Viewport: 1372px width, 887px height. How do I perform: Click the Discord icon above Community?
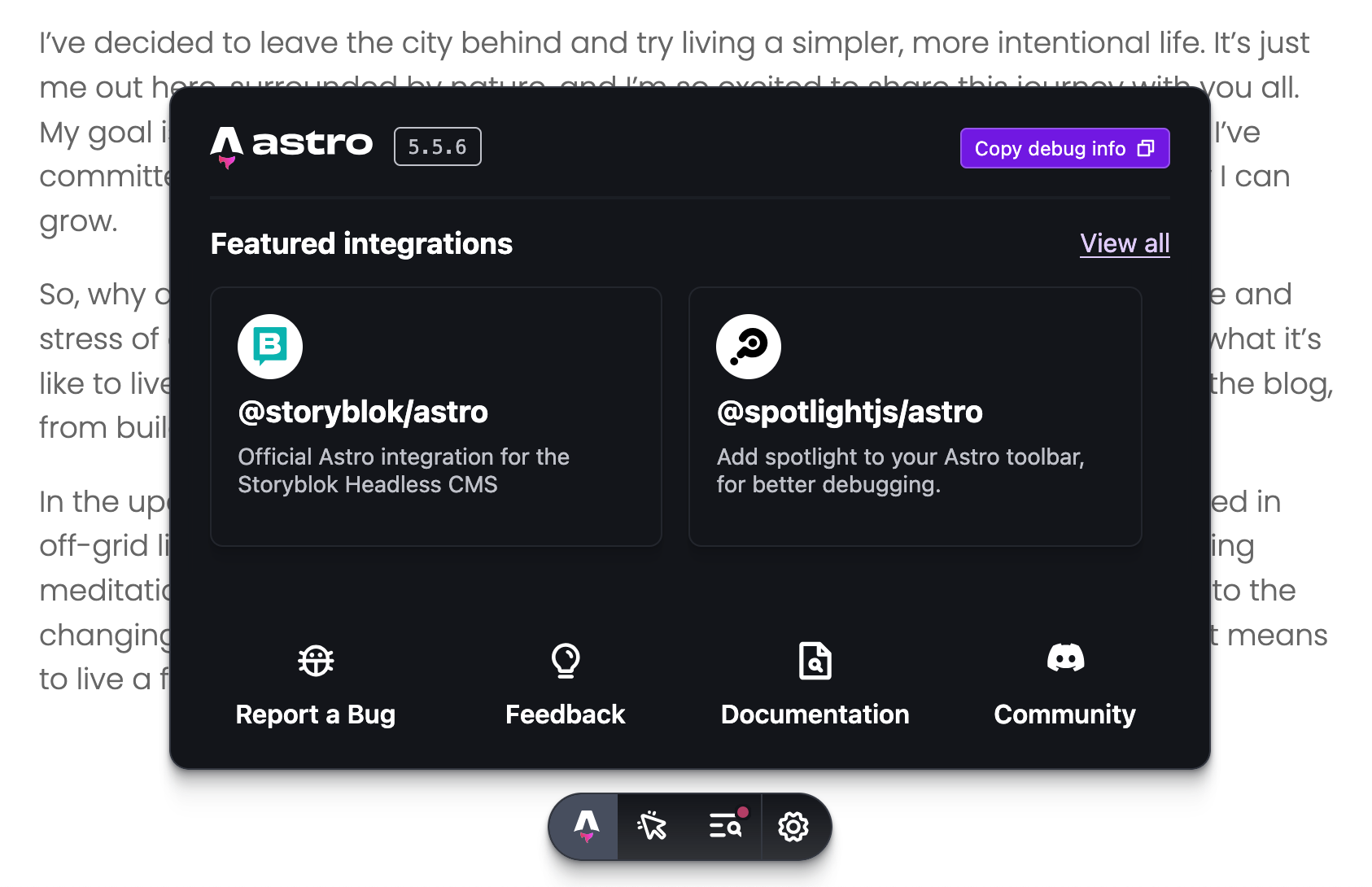(1065, 658)
